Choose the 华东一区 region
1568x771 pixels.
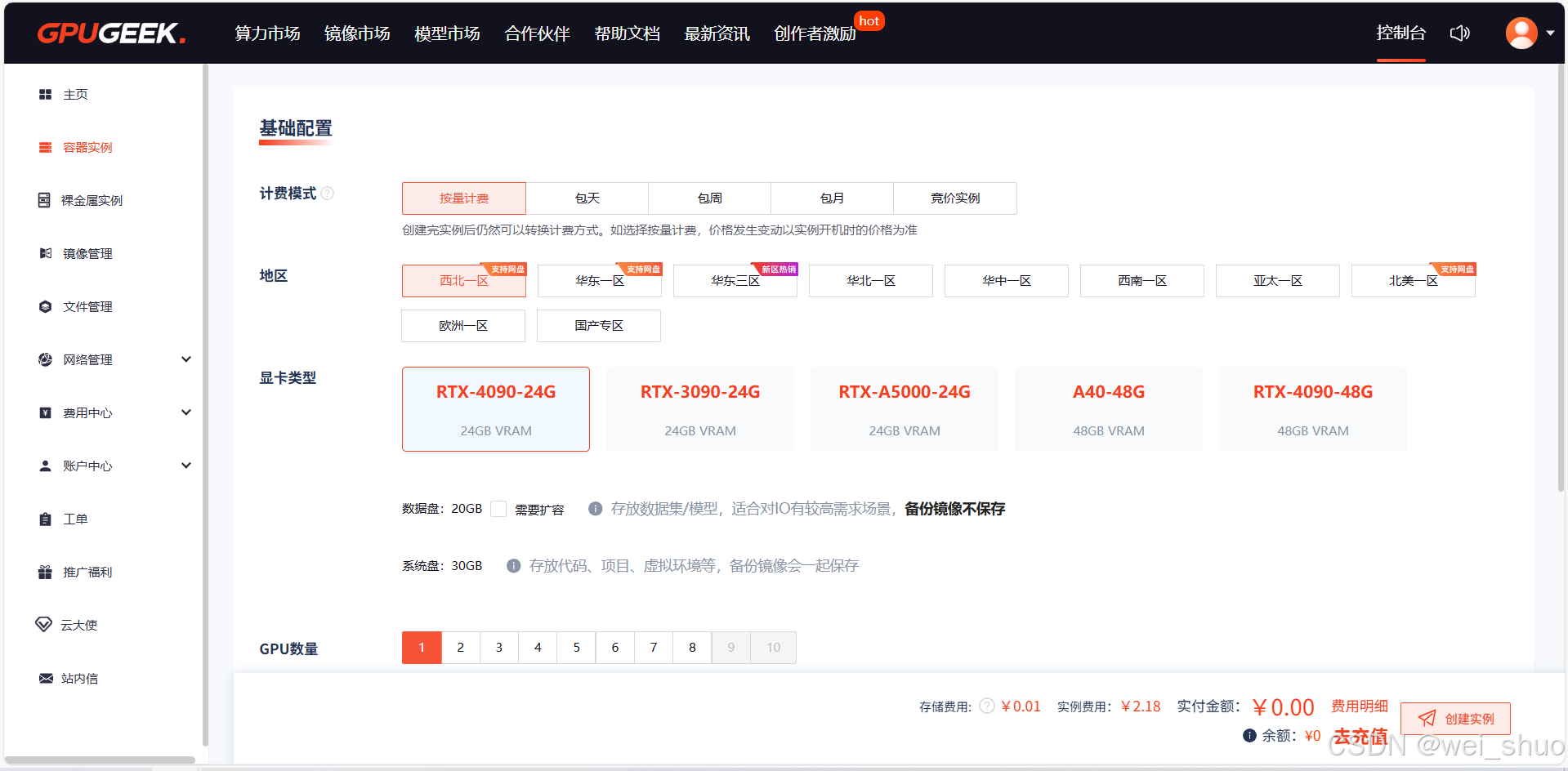tap(600, 281)
